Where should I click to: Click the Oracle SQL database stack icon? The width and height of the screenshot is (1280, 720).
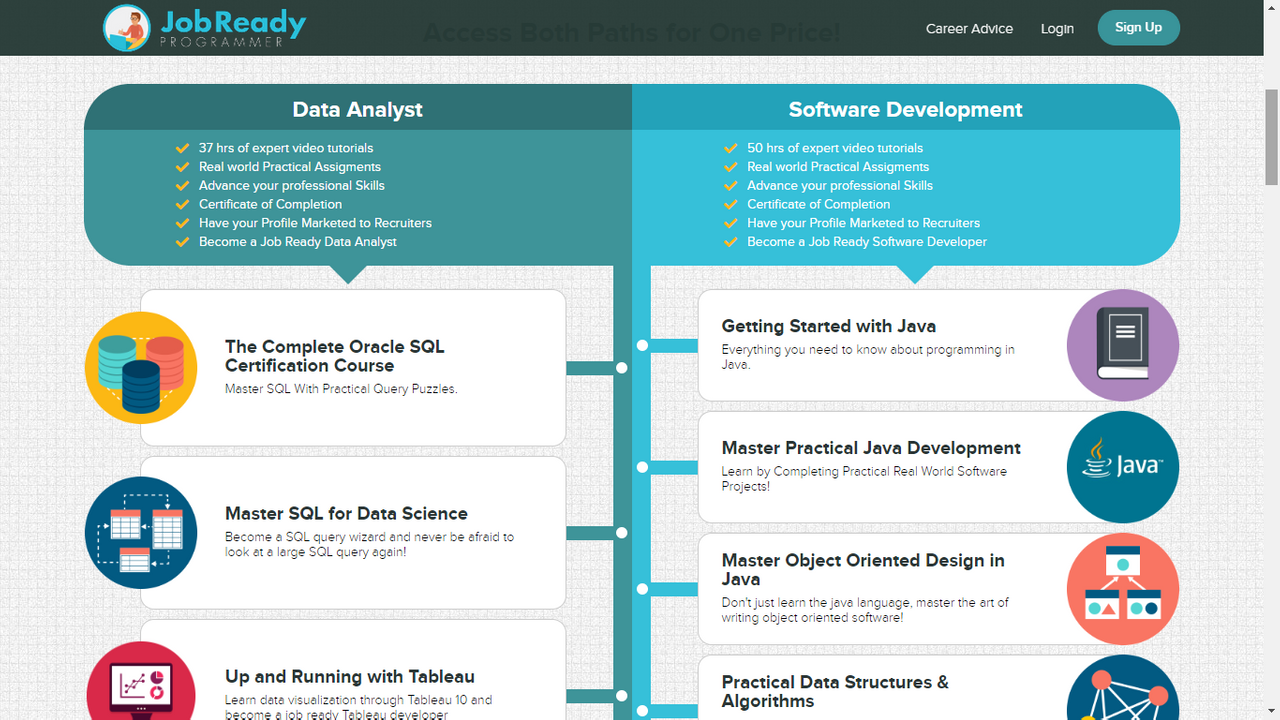(x=140, y=367)
